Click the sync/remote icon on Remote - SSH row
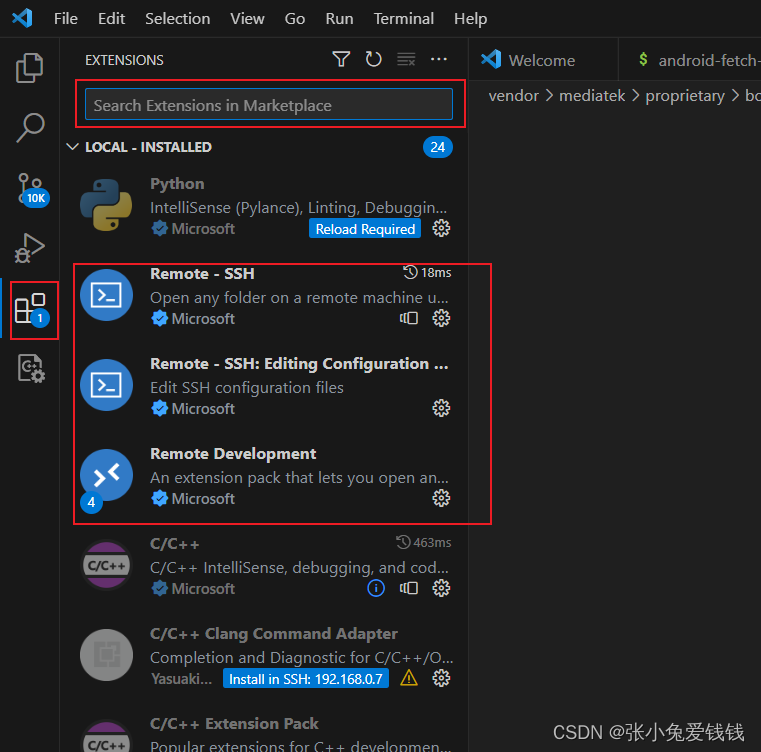Viewport: 761px width, 752px height. [x=409, y=318]
